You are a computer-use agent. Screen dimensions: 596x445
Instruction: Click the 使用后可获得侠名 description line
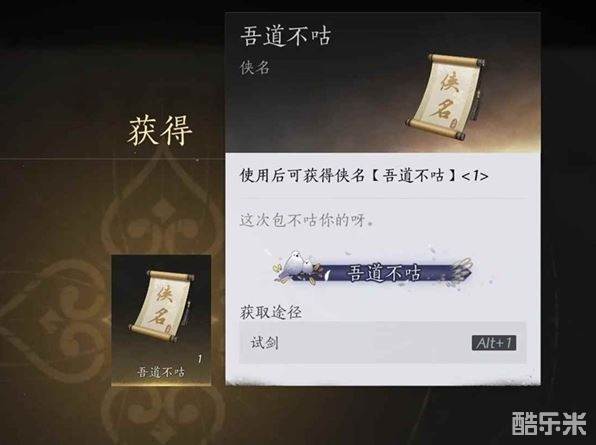tap(364, 176)
